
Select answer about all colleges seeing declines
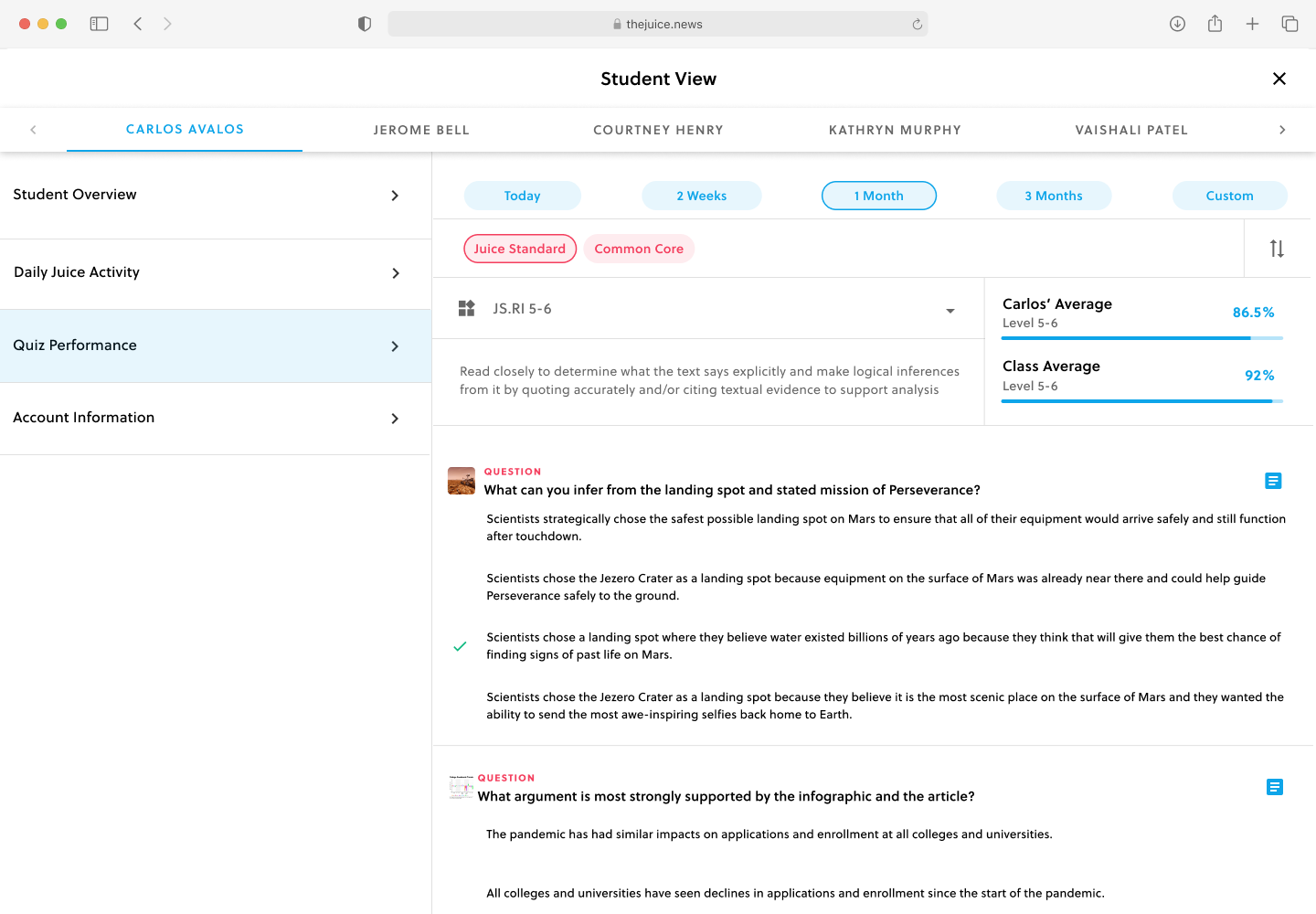tap(795, 894)
